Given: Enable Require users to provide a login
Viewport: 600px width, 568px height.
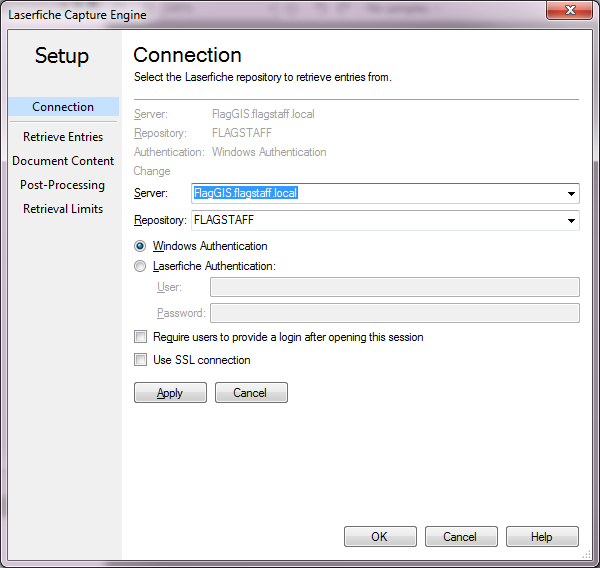Looking at the screenshot, I should (x=141, y=337).
